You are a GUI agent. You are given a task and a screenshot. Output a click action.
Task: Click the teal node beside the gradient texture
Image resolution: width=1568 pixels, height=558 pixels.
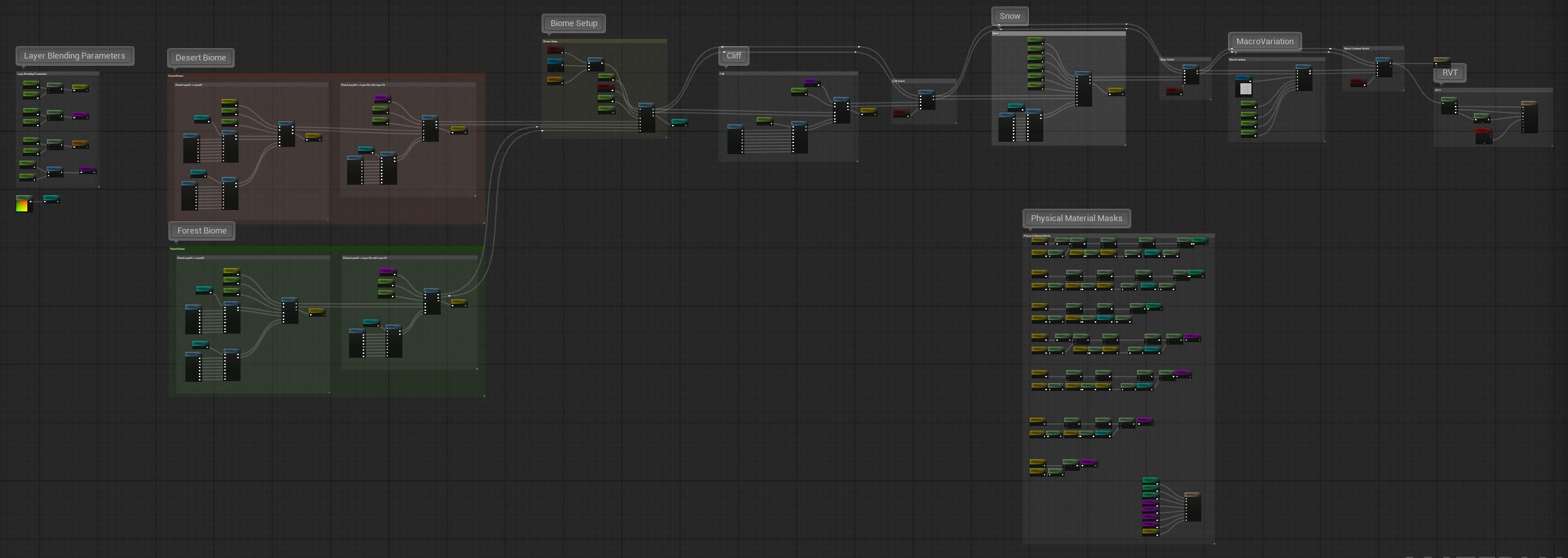[x=52, y=199]
